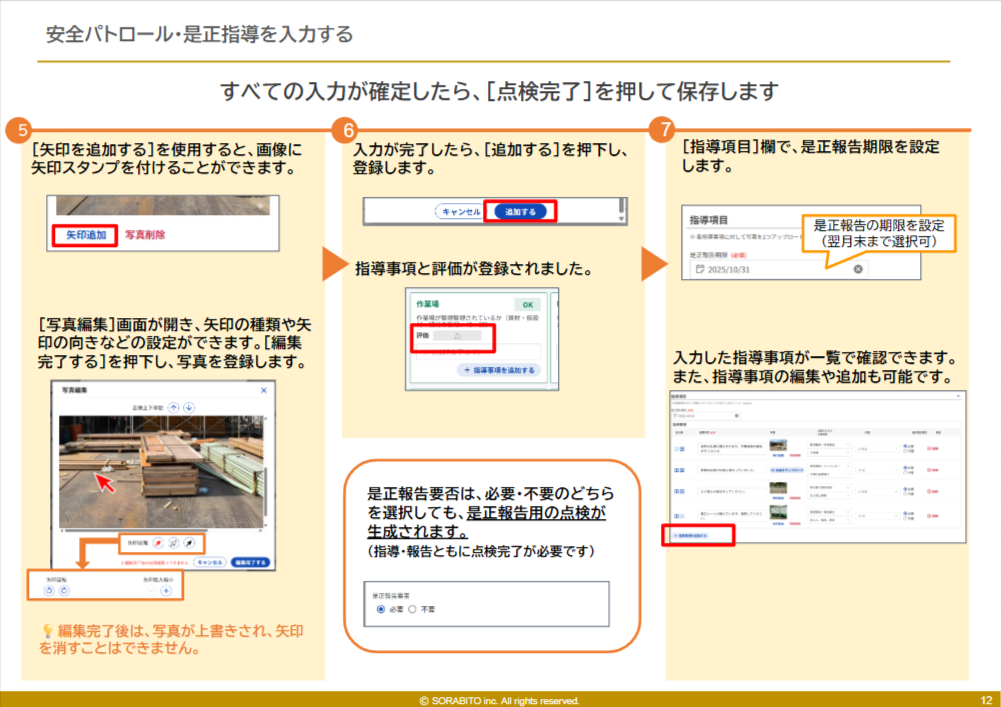Click the rotate arrow counterclockwise icon
This screenshot has width=1001, height=707.
pos(51,590)
